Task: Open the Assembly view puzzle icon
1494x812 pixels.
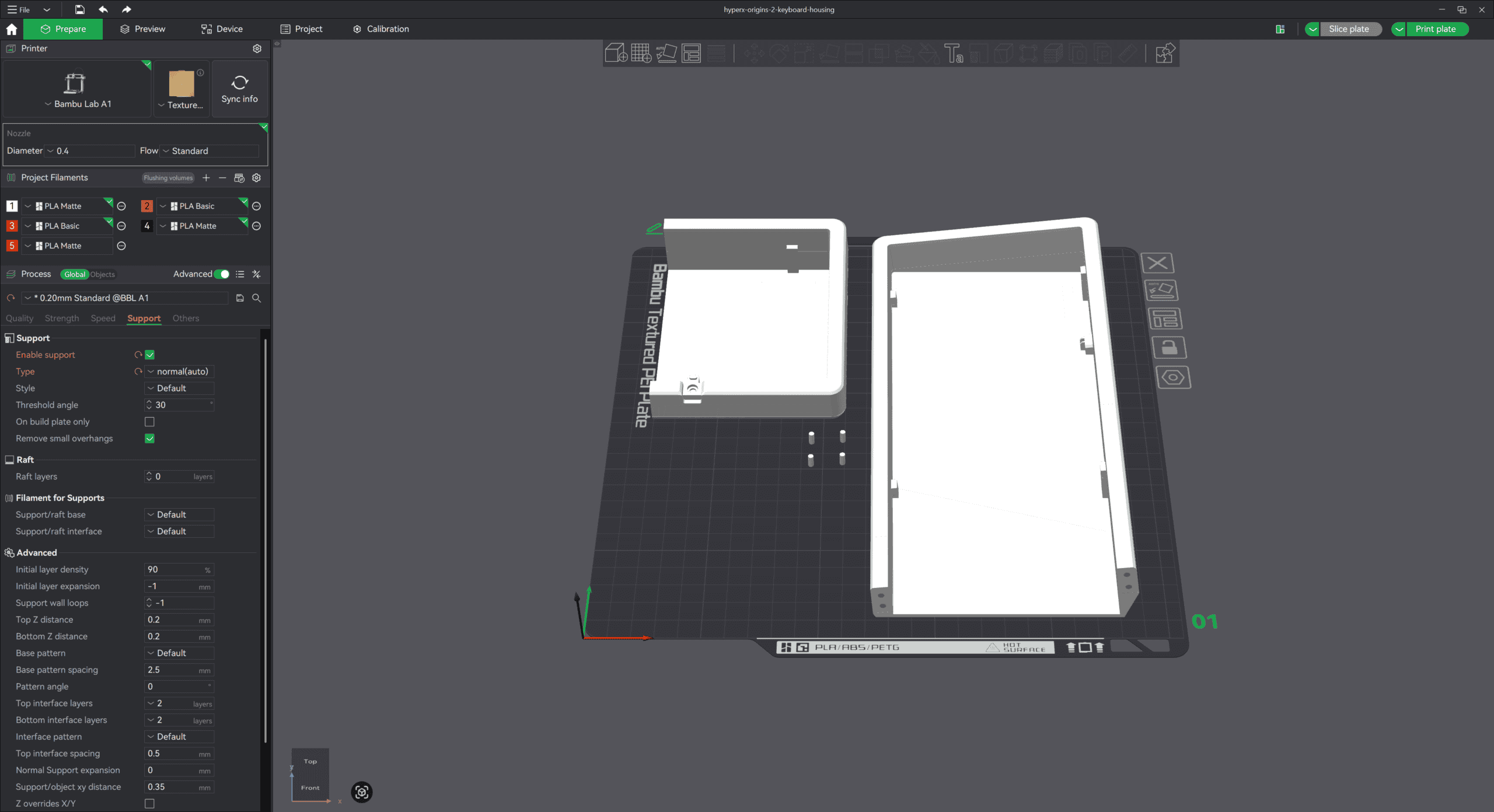Action: point(1165,53)
